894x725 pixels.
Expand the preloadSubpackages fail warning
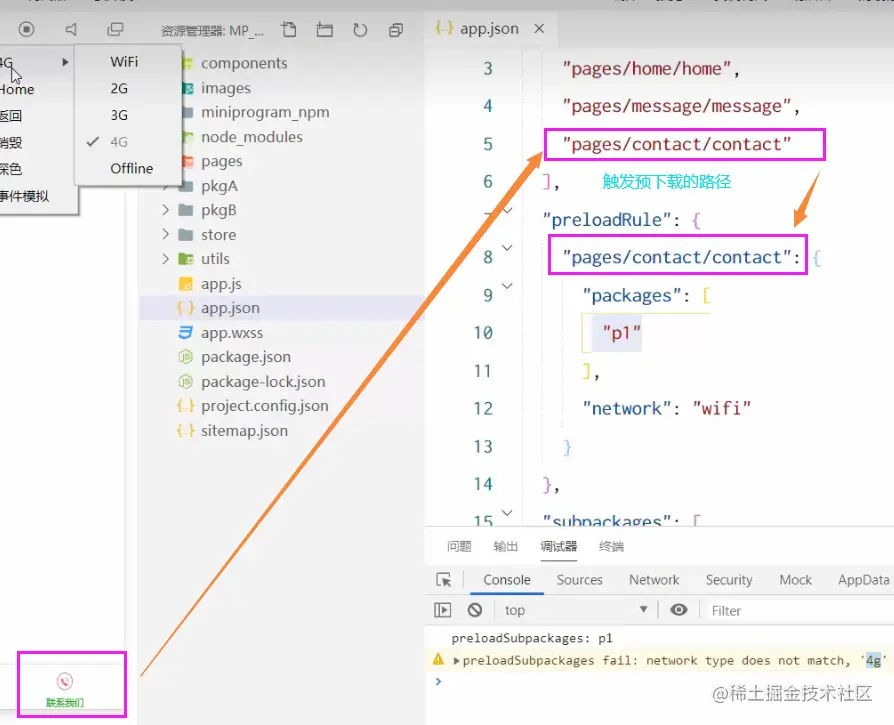point(457,661)
